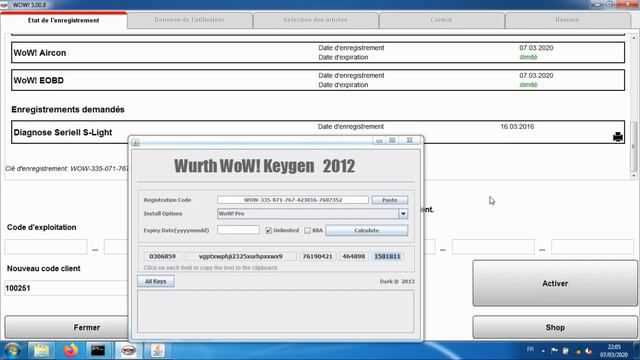This screenshot has height=360, width=640.
Task: Click the All Keys output text area
Action: pos(276,311)
